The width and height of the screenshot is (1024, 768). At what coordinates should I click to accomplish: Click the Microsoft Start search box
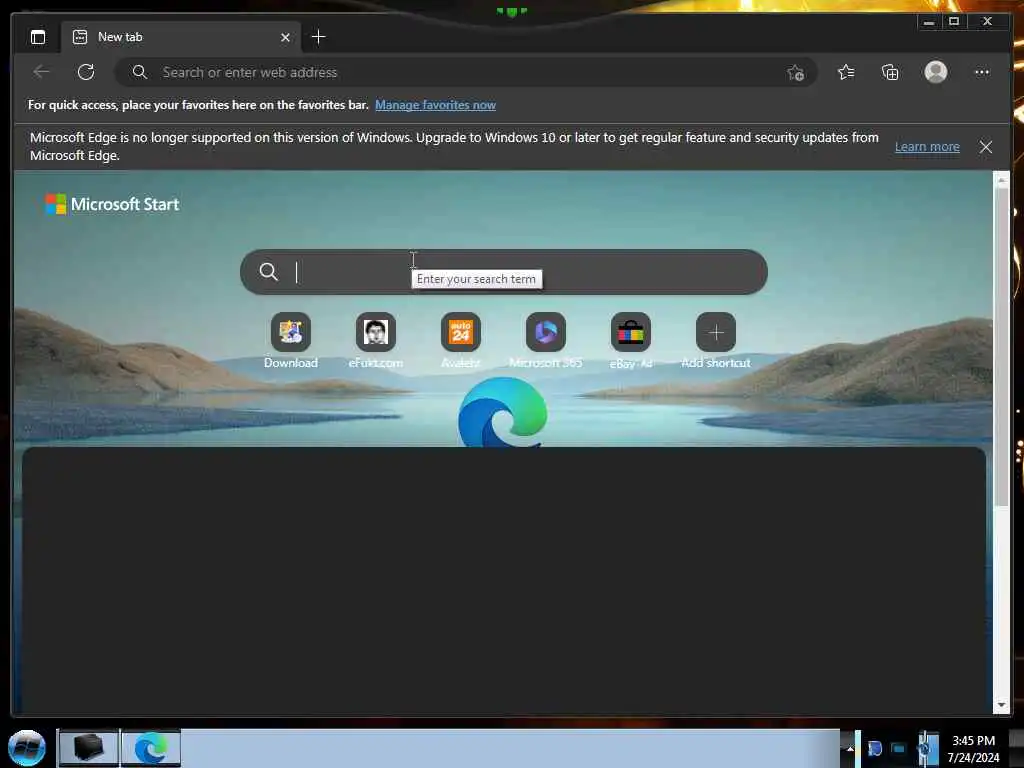[x=504, y=272]
